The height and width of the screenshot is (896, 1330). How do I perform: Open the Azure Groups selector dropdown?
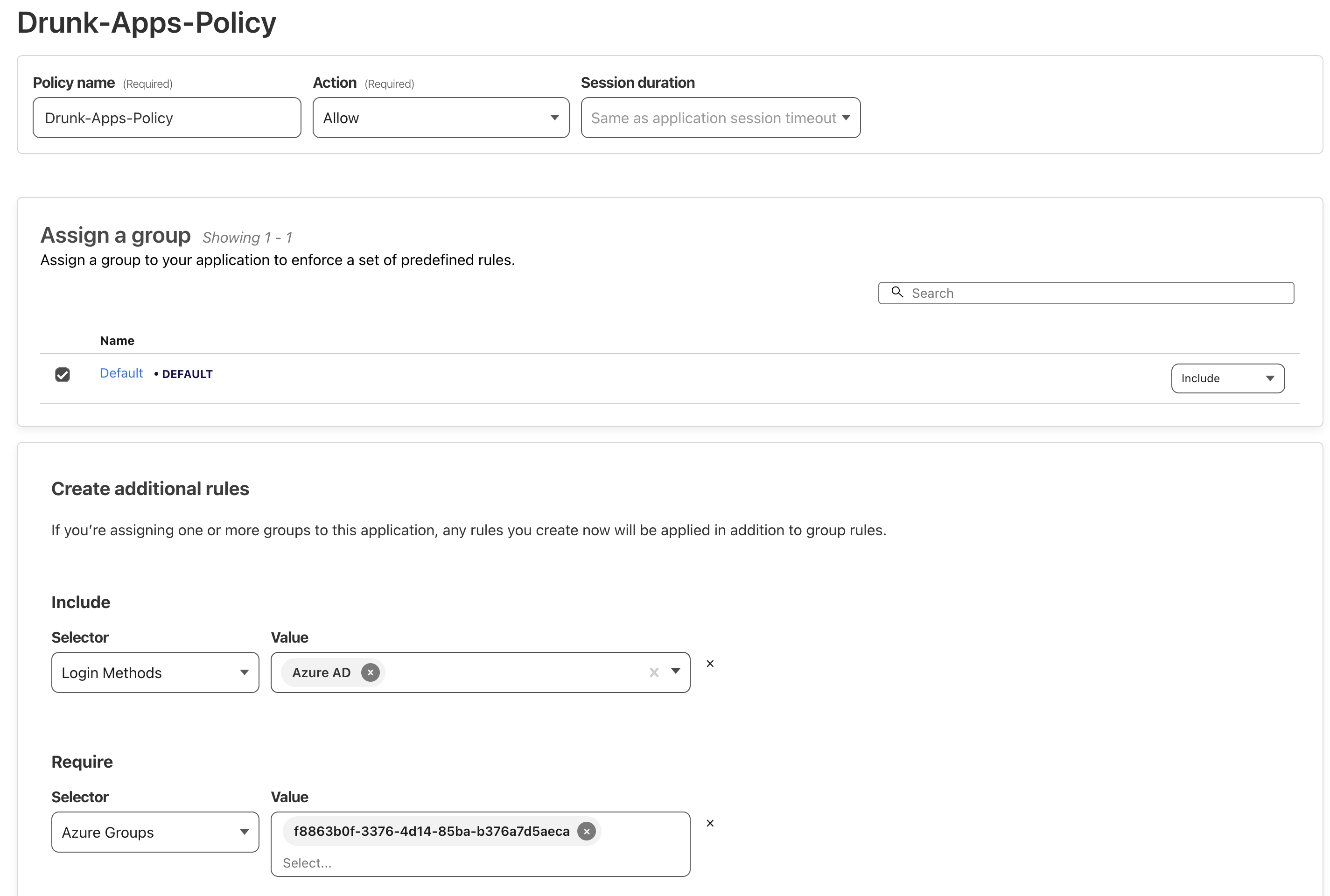coord(154,831)
